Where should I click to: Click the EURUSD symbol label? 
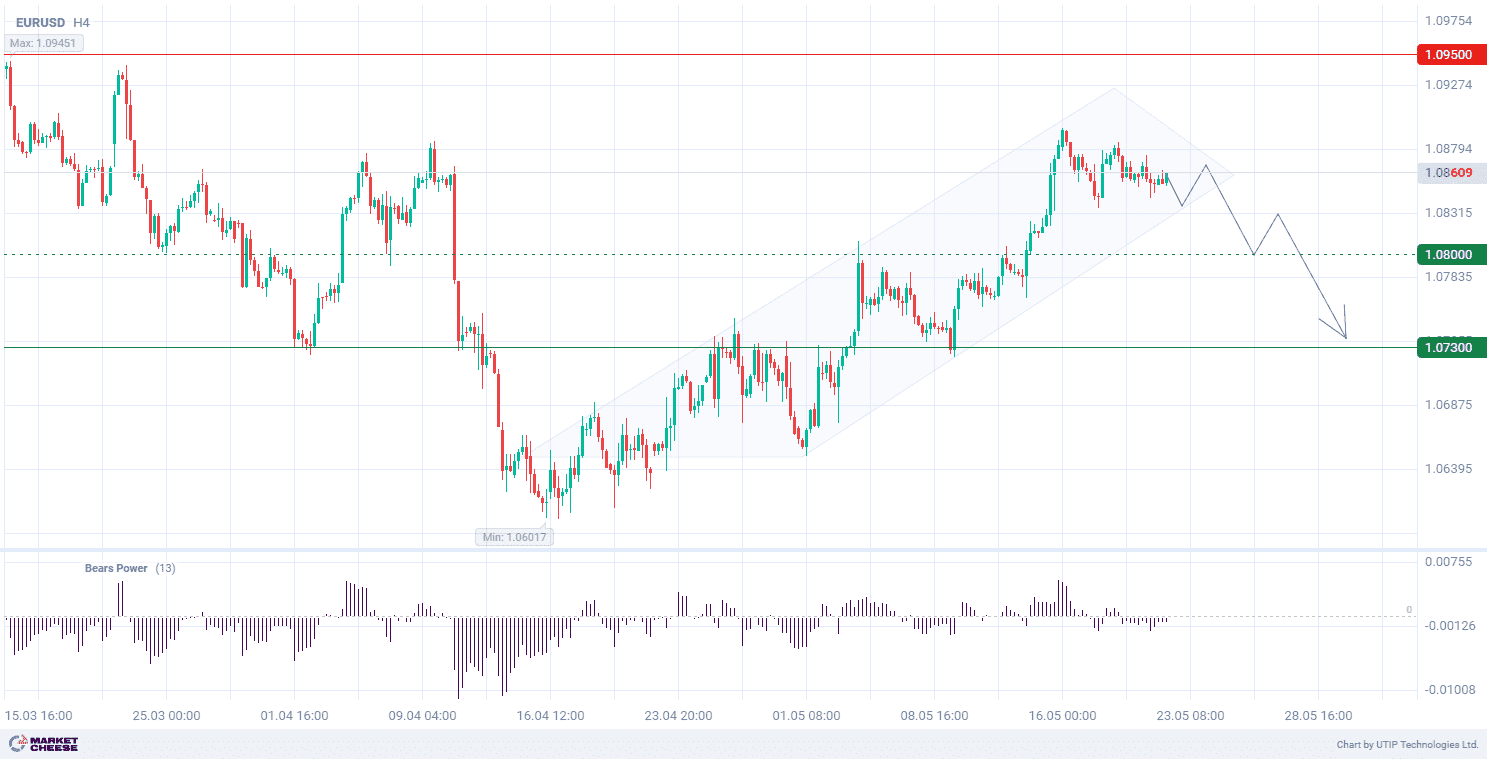coord(39,22)
